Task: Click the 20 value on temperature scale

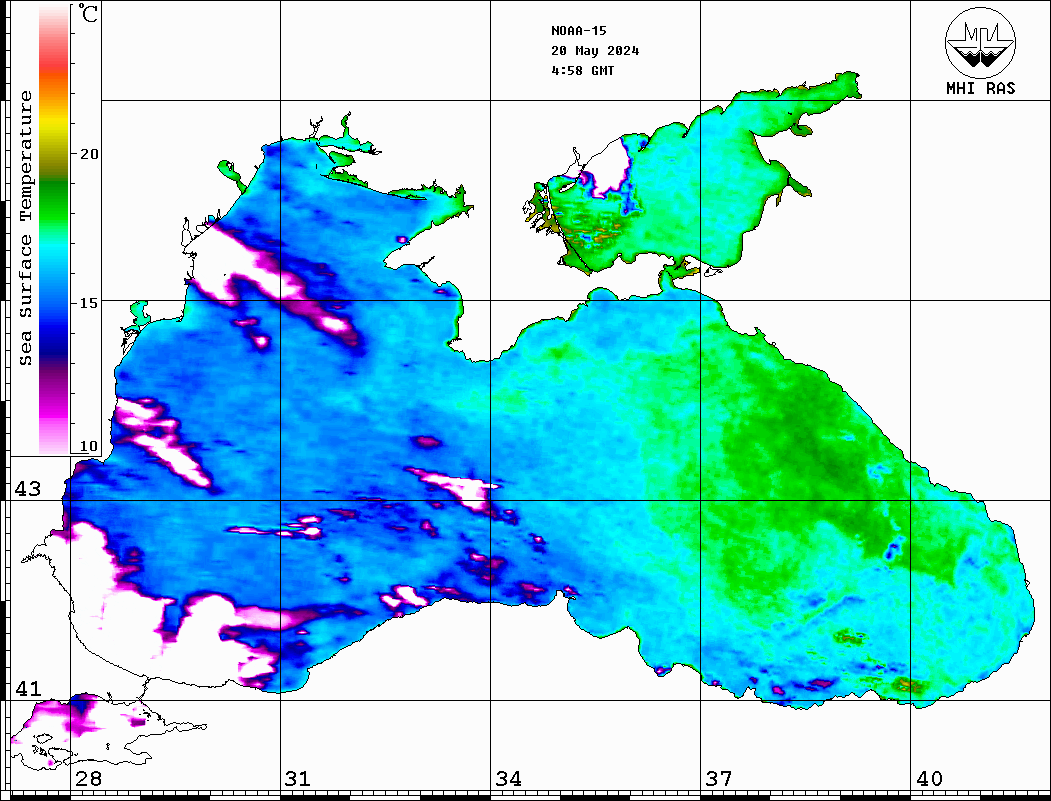Action: point(89,154)
